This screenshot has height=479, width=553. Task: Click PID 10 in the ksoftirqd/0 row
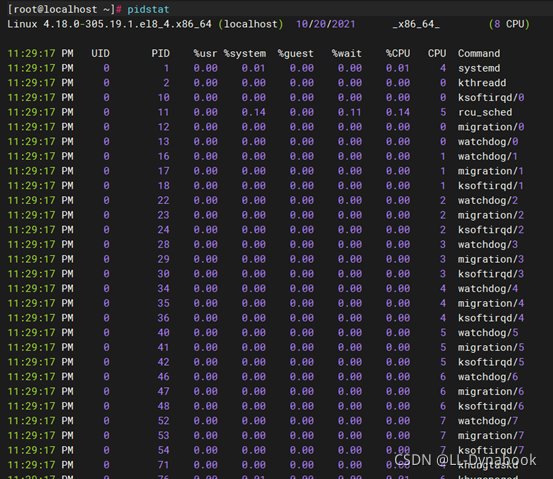[x=164, y=97]
